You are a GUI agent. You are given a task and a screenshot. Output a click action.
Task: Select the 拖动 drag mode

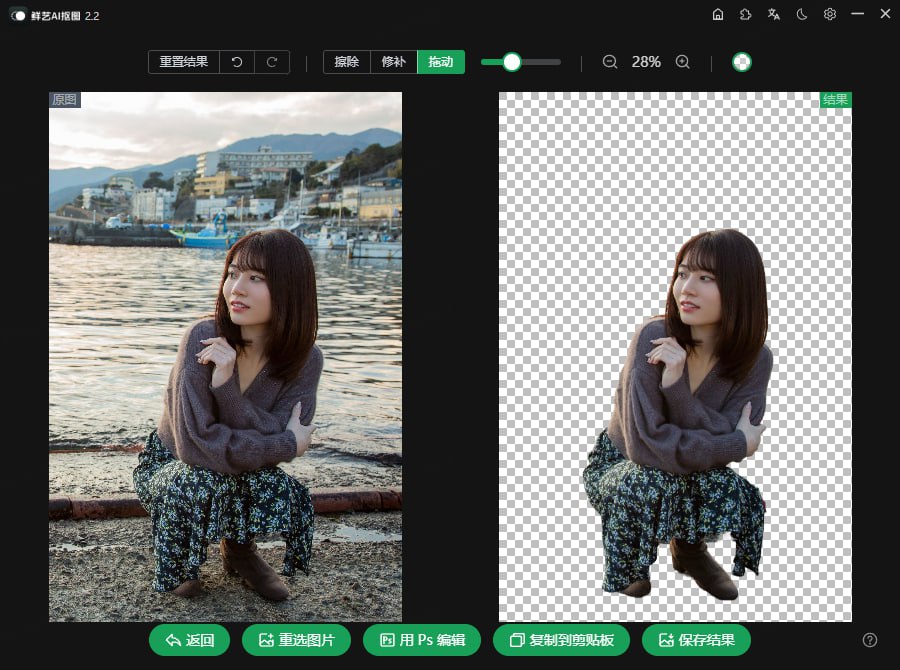pyautogui.click(x=441, y=62)
